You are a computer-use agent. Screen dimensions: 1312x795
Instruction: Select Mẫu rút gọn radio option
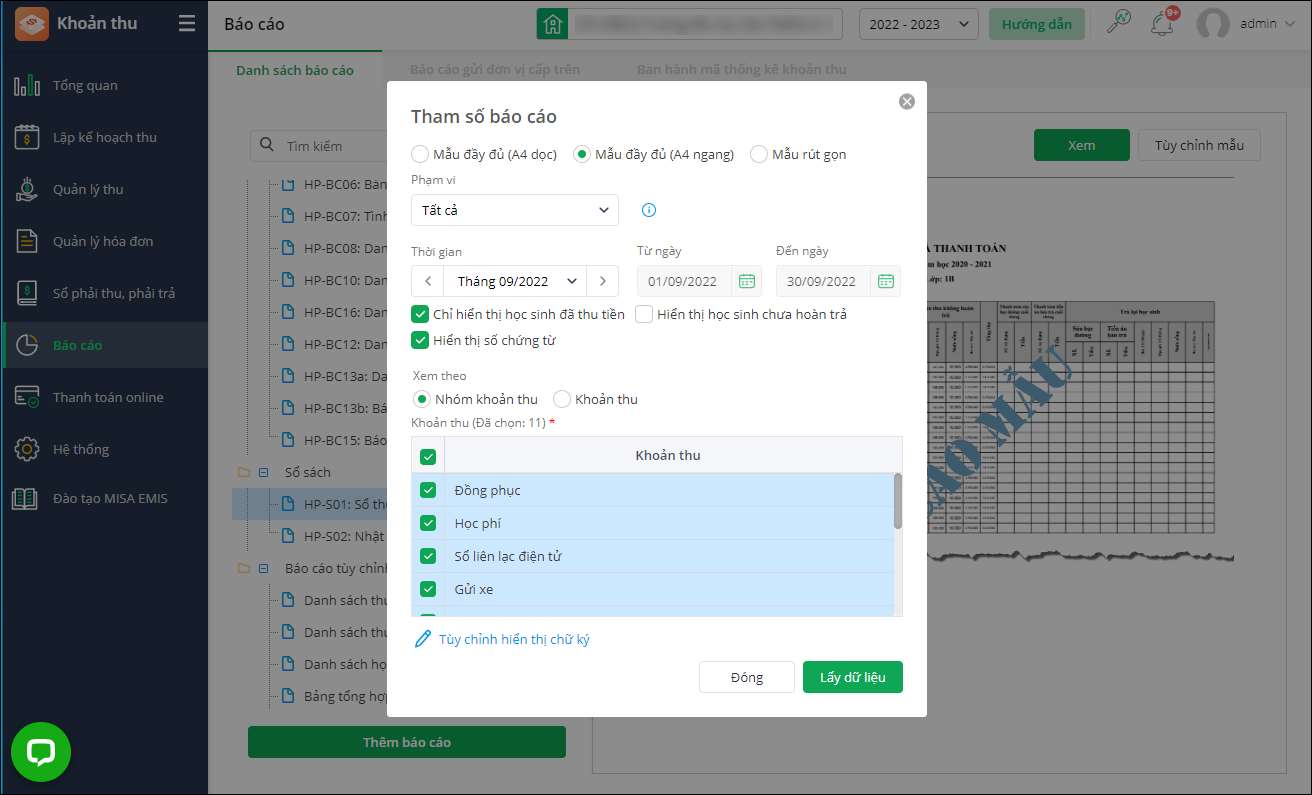click(x=759, y=154)
